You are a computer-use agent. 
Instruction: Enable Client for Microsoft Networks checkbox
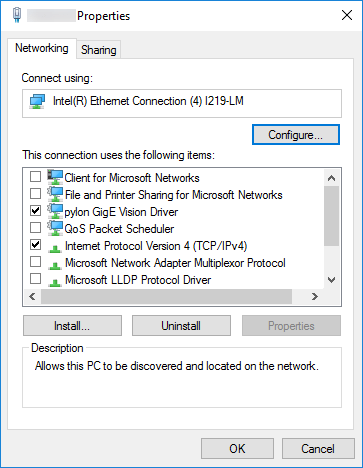36,176
